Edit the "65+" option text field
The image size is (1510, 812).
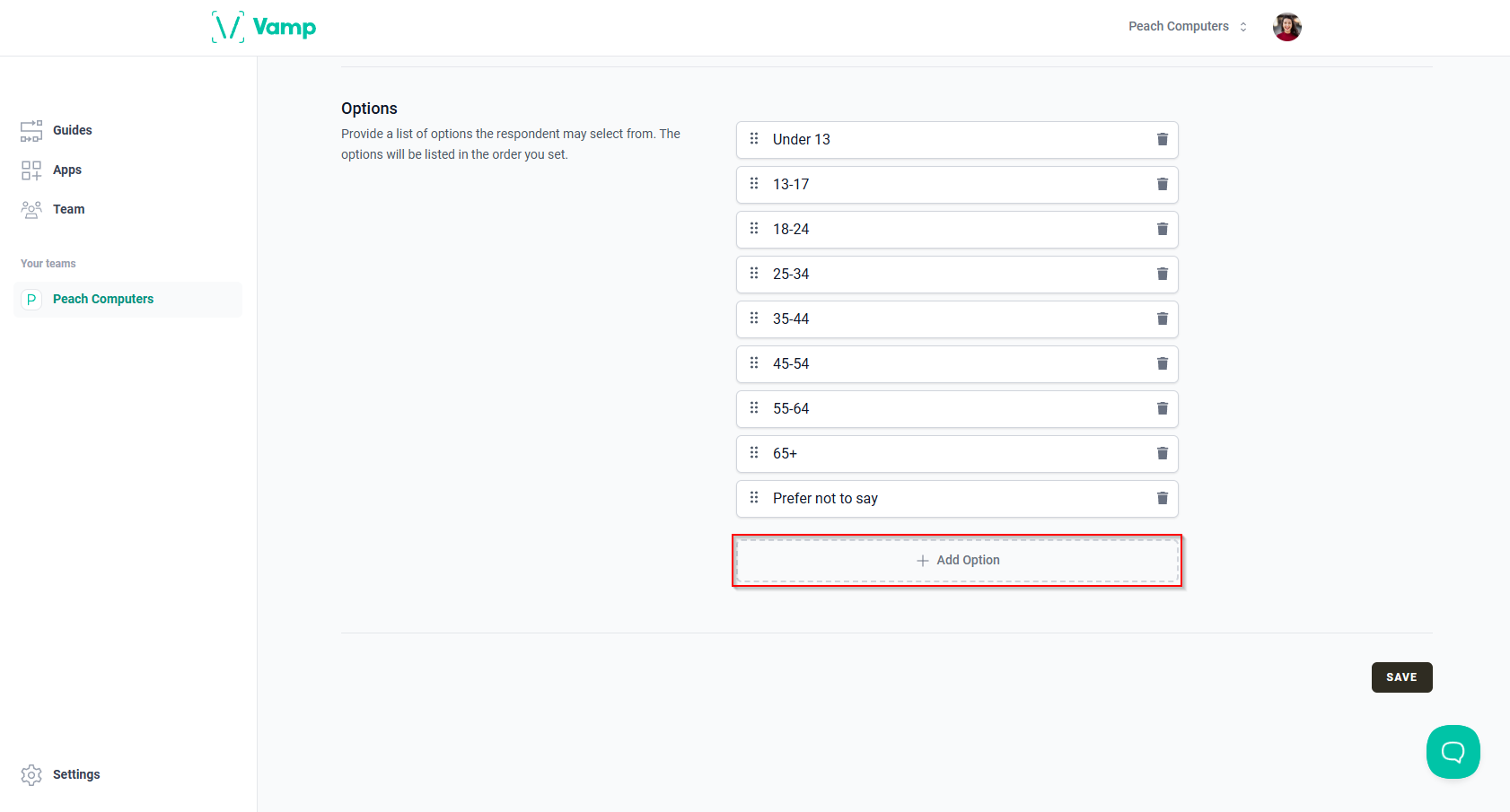[957, 454]
